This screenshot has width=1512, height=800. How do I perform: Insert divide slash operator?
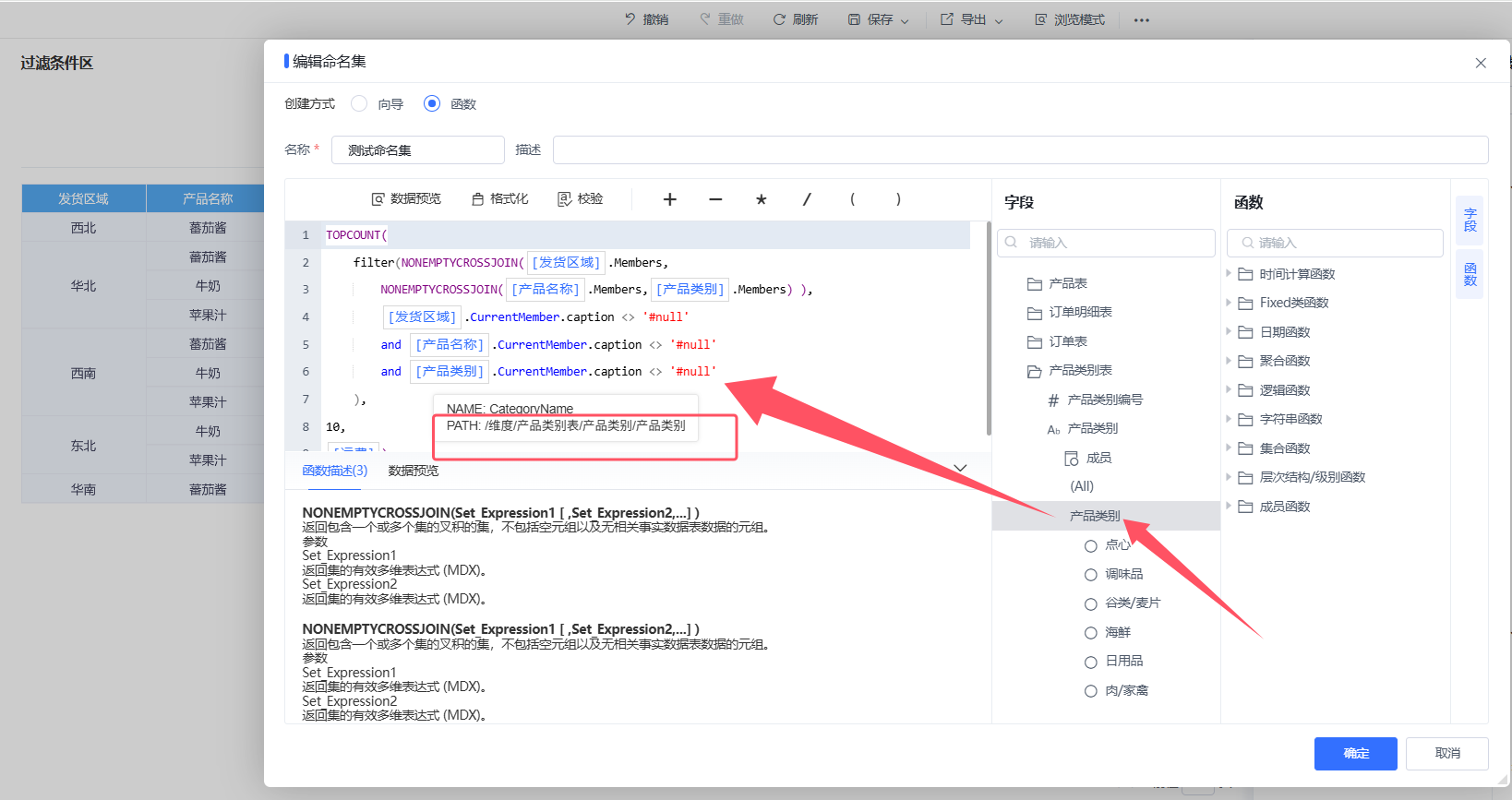pos(807,199)
